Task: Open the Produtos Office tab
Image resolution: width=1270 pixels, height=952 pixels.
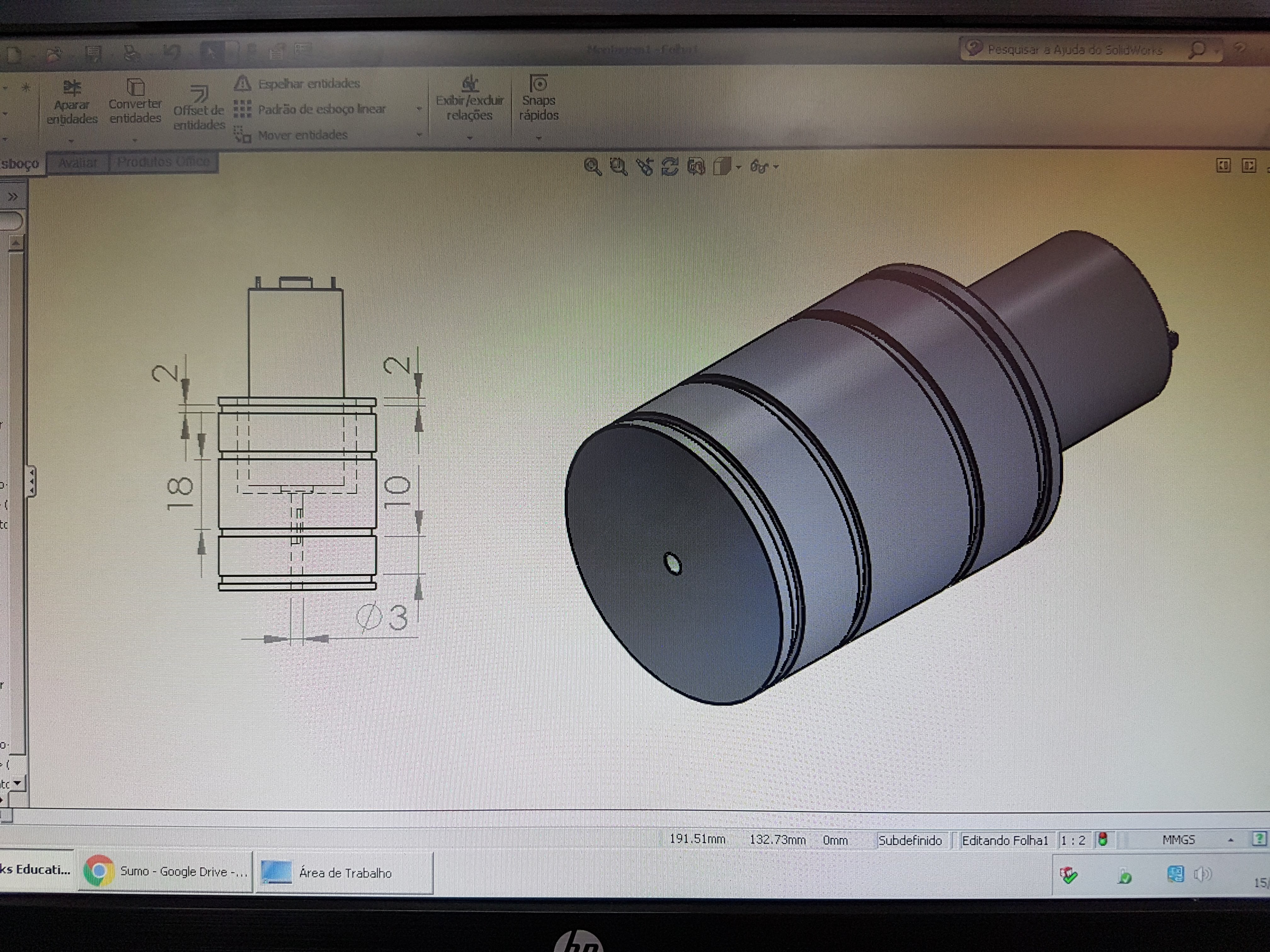Action: click(163, 162)
